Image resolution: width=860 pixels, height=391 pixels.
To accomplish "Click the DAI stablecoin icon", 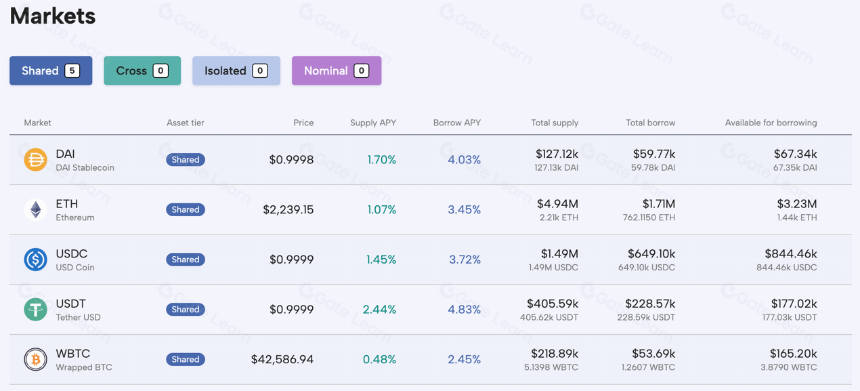I will 35,160.
